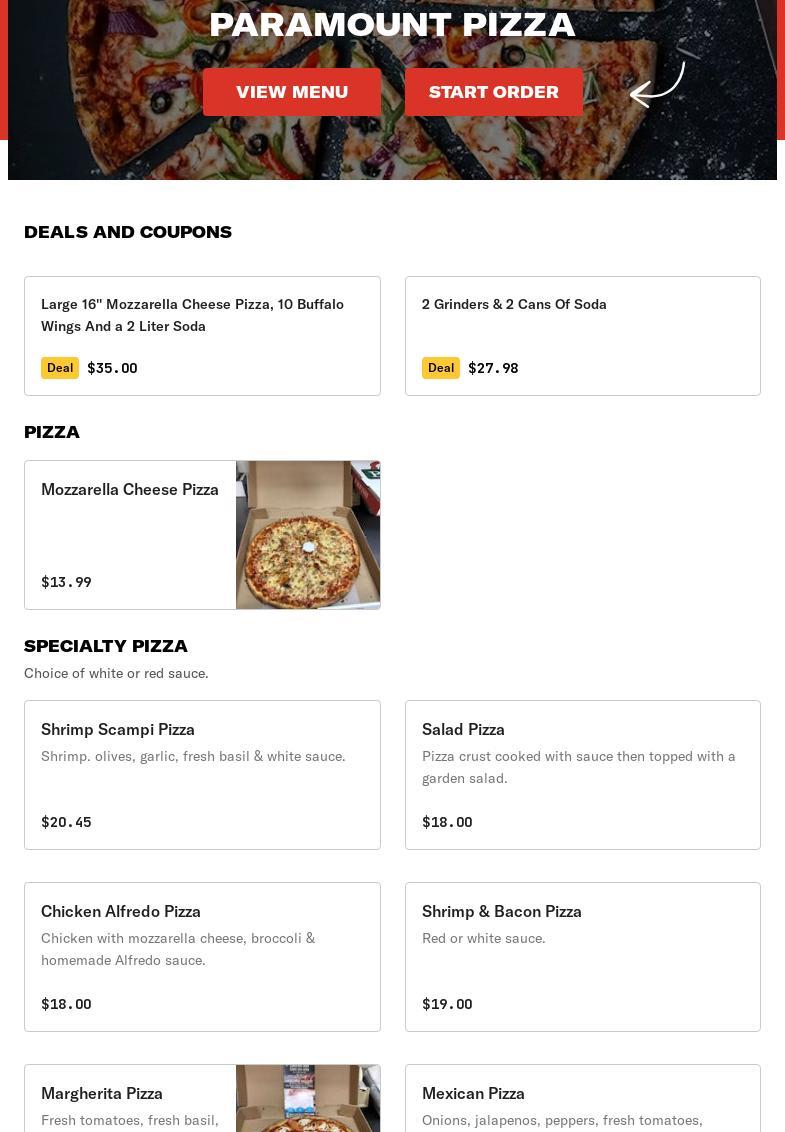The width and height of the screenshot is (785, 1132).
Task: Open the Margherita Pizza photo thumbnail
Action: [308, 1098]
